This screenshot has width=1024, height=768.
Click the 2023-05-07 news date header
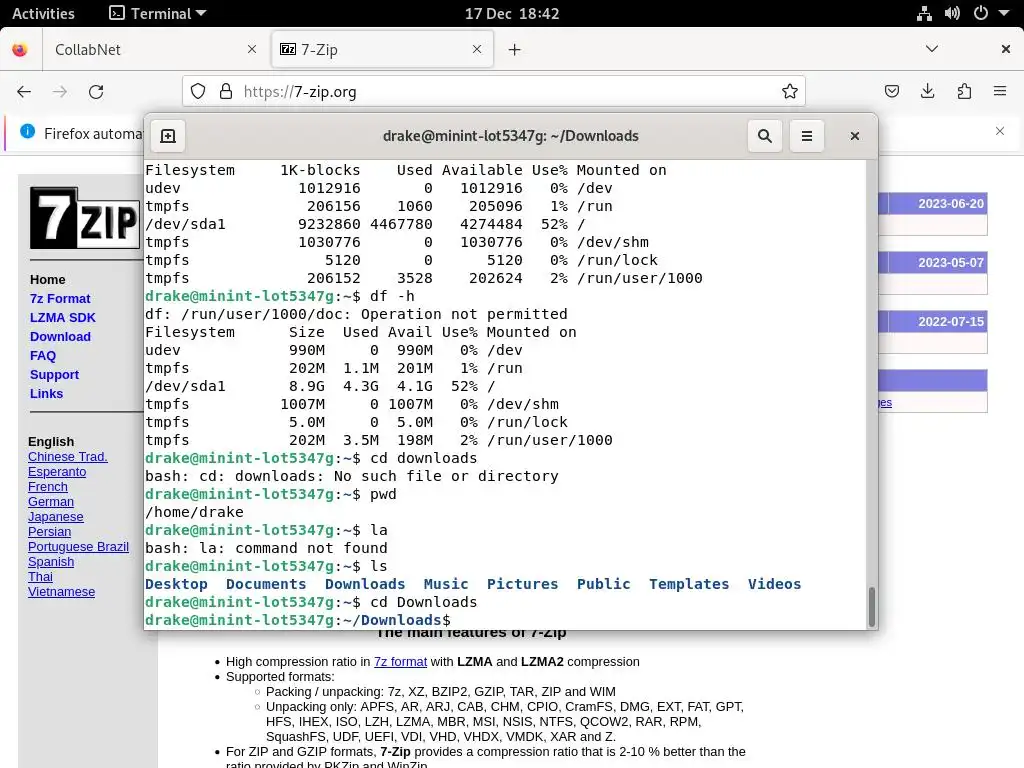point(951,263)
